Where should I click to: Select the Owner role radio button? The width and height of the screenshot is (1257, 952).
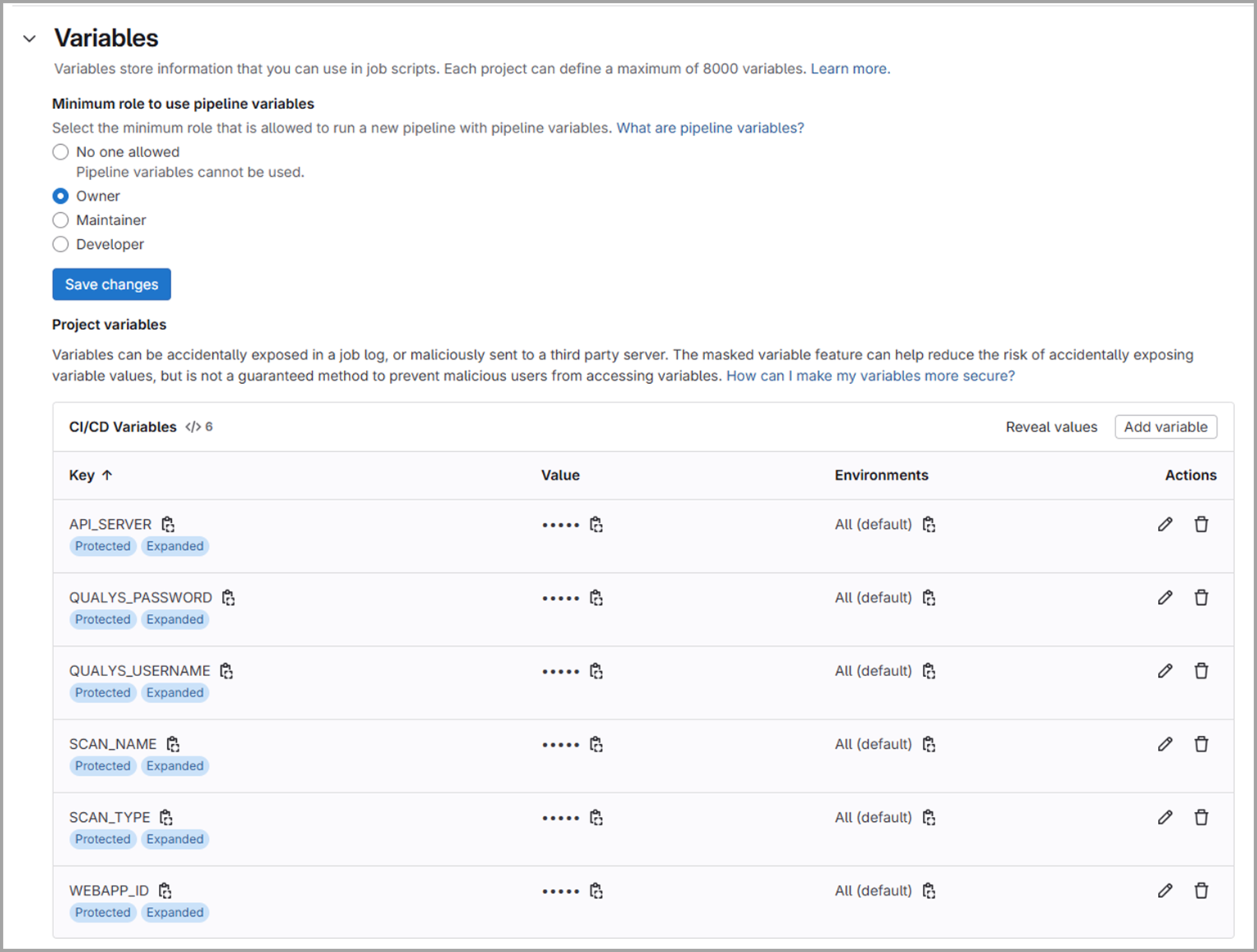pyautogui.click(x=61, y=196)
